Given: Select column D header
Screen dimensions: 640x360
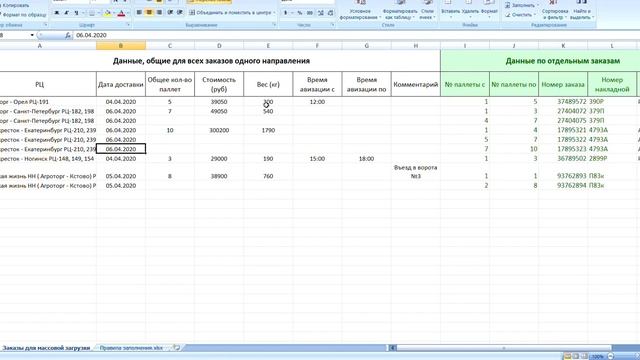Looking at the screenshot, I should pyautogui.click(x=219, y=46).
